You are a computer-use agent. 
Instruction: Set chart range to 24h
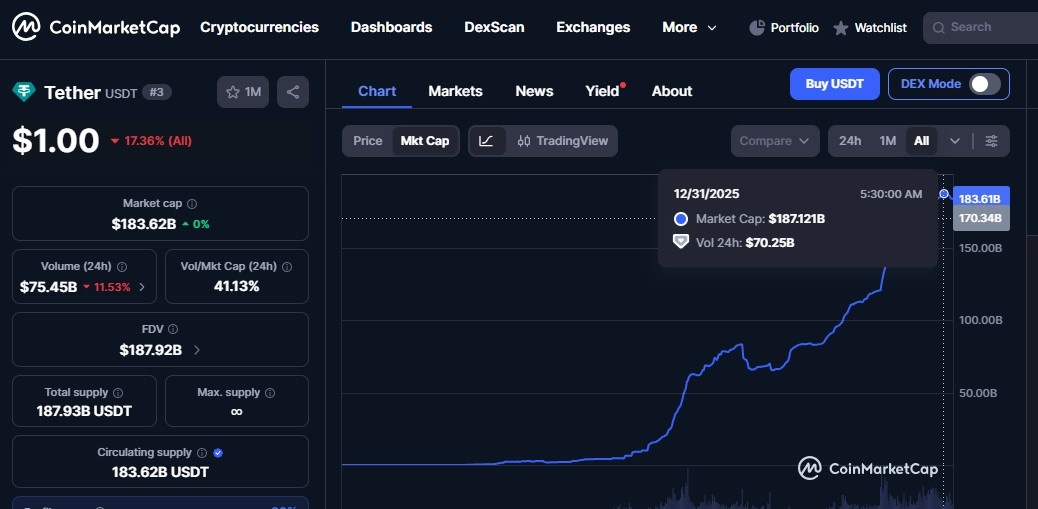(850, 141)
